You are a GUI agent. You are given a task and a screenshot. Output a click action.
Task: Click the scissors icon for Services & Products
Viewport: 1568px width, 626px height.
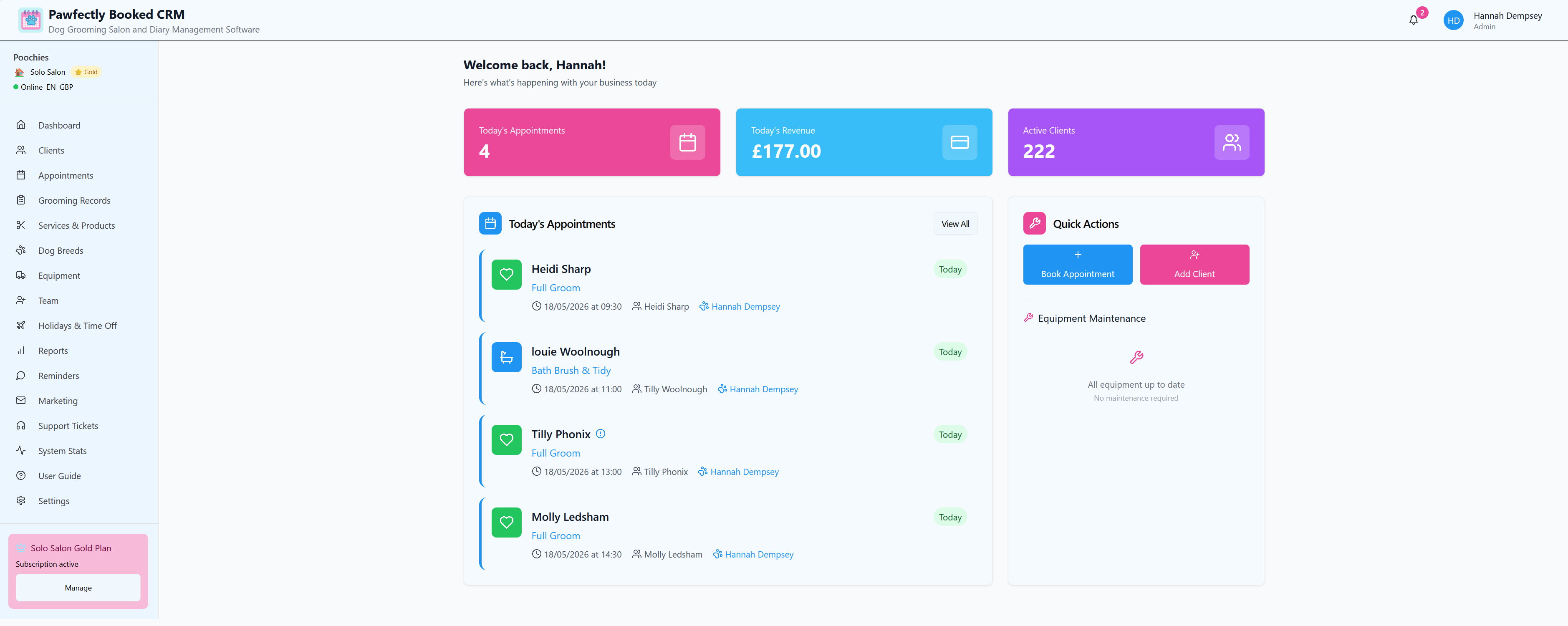(21, 225)
